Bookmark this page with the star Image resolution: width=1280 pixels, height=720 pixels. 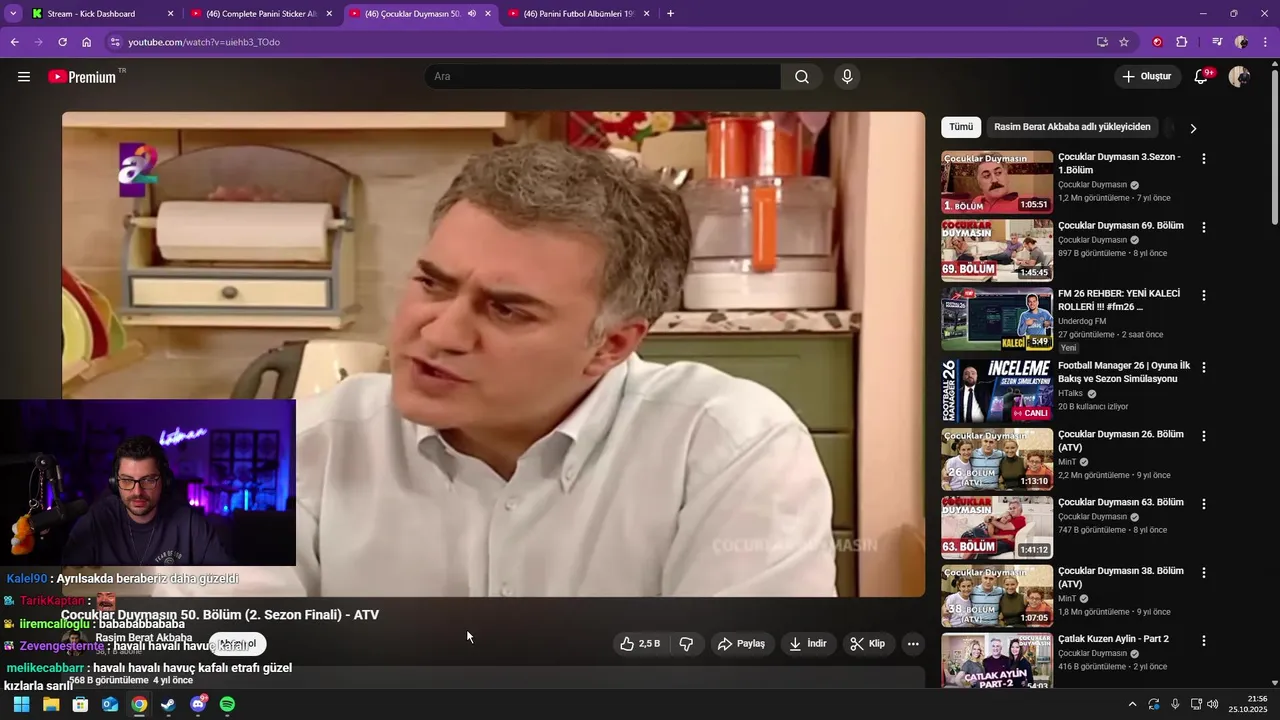click(1124, 42)
